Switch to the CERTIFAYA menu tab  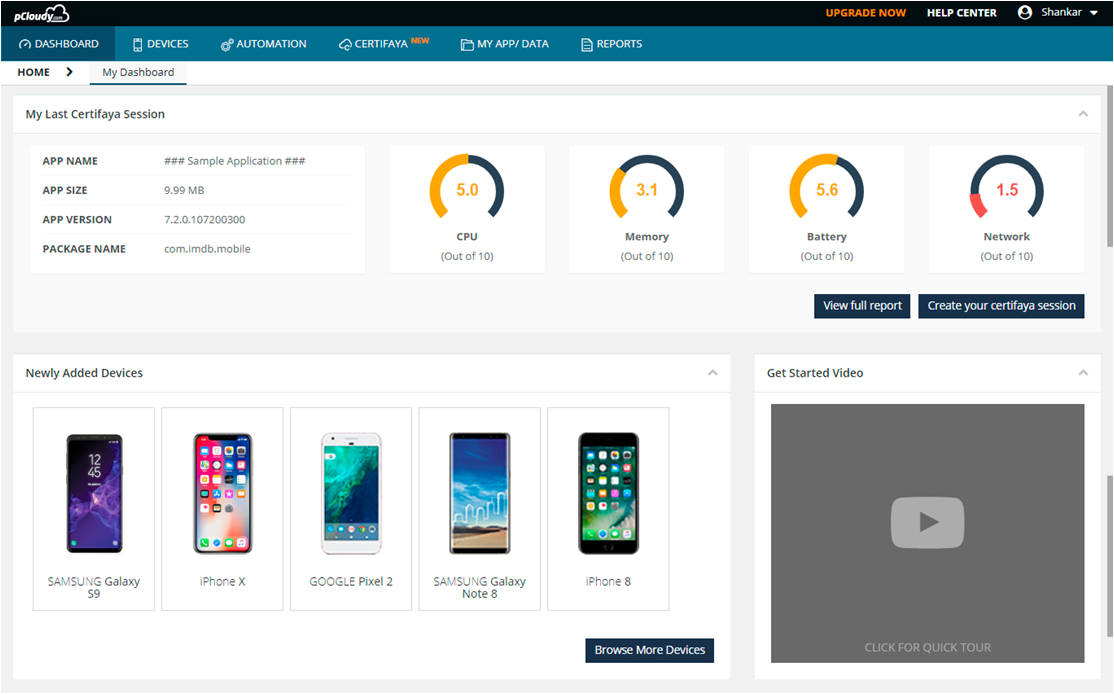[384, 44]
